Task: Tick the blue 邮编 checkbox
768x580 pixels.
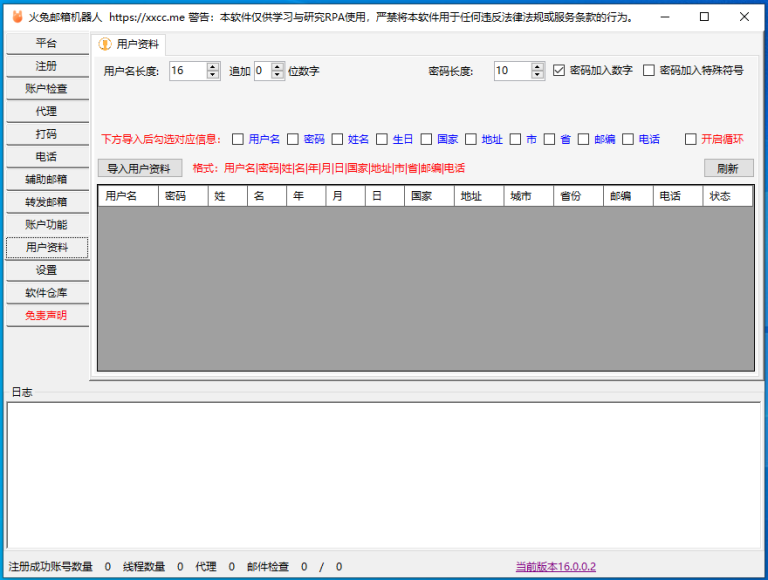Action: (583, 139)
